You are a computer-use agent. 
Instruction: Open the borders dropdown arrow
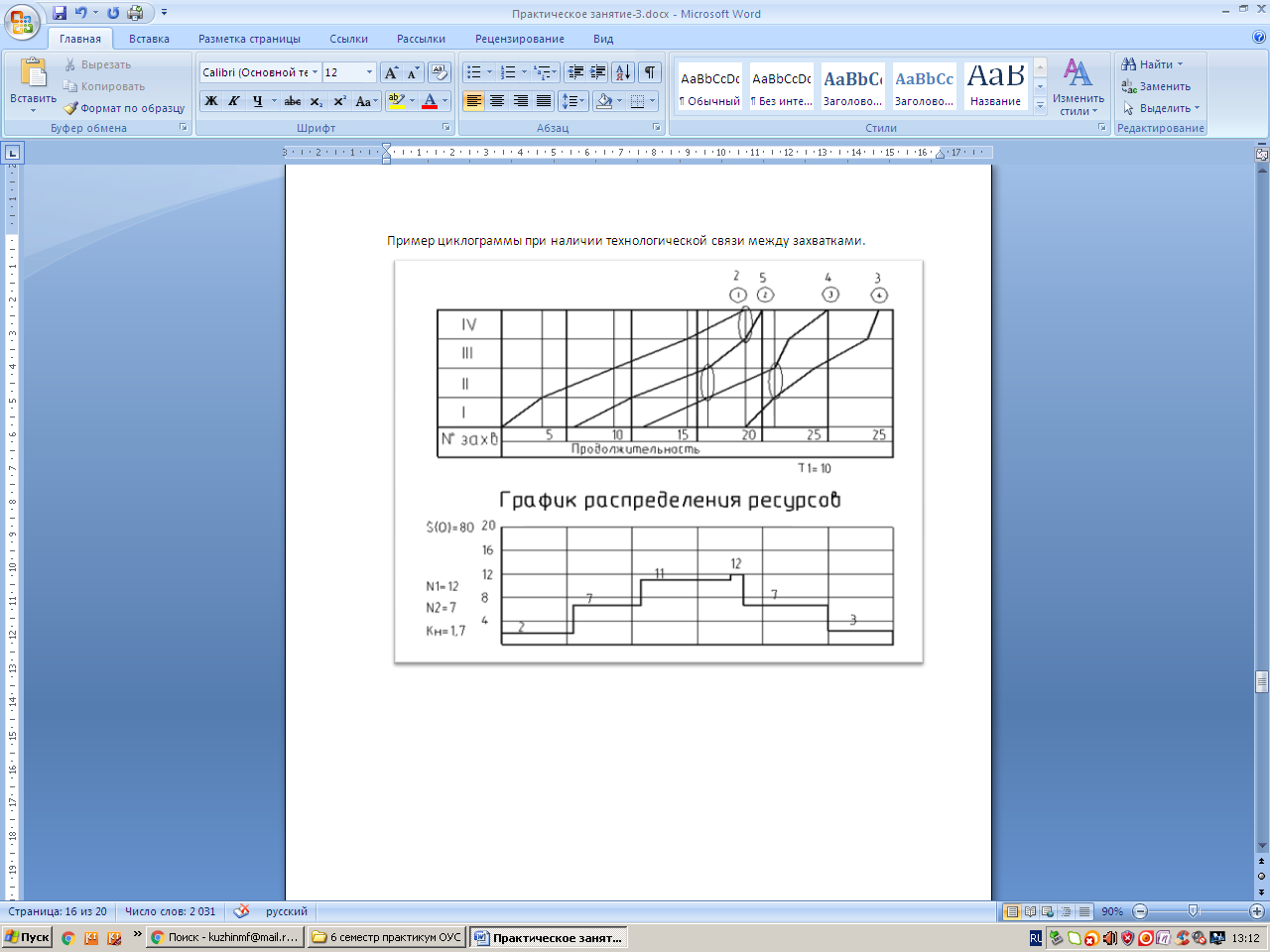[x=652, y=101]
